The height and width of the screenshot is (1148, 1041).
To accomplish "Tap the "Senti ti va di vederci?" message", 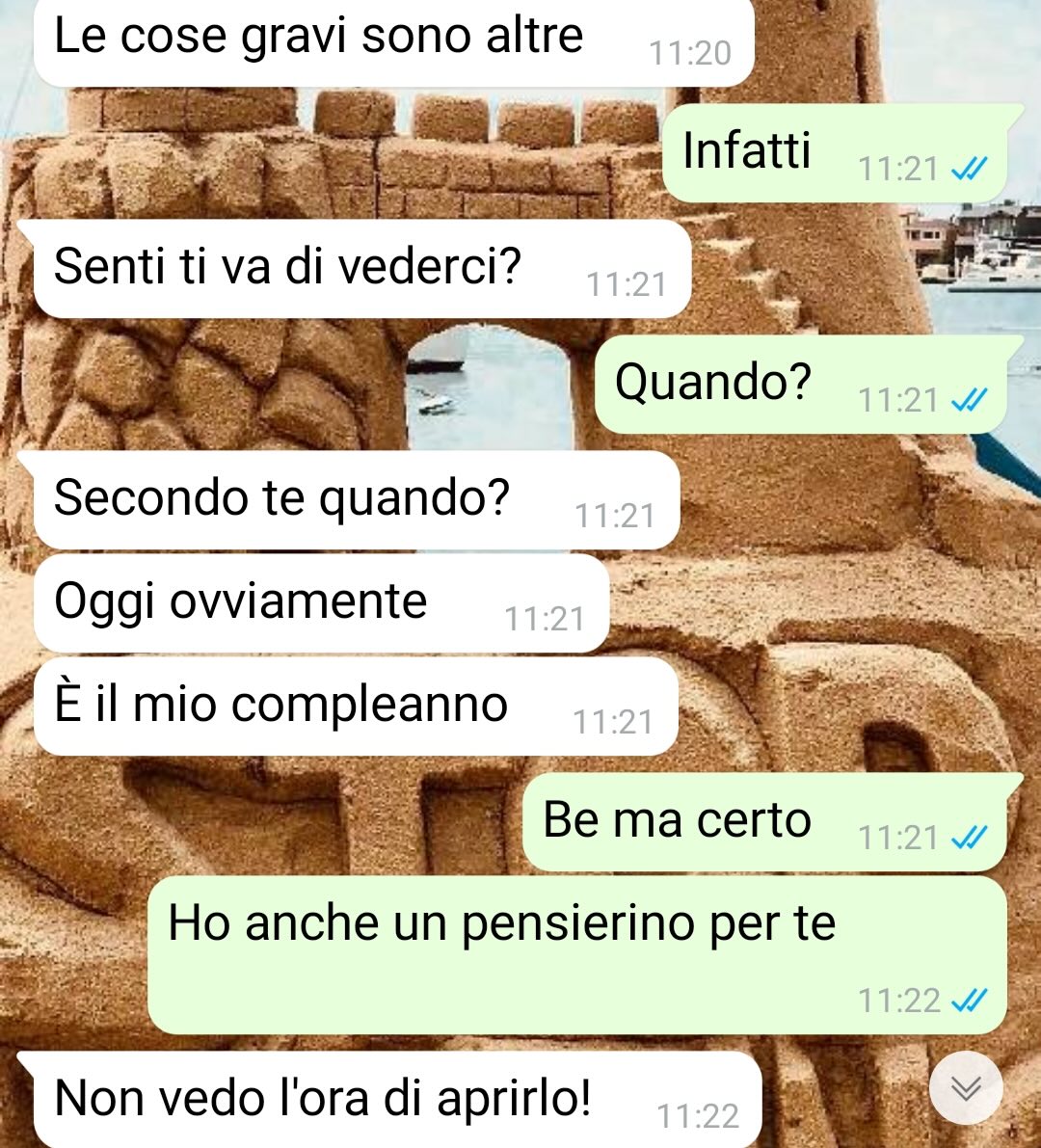I will (355, 268).
